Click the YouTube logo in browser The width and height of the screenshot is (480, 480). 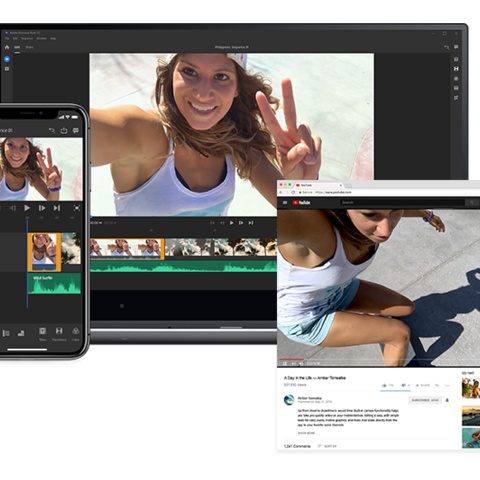301,202
